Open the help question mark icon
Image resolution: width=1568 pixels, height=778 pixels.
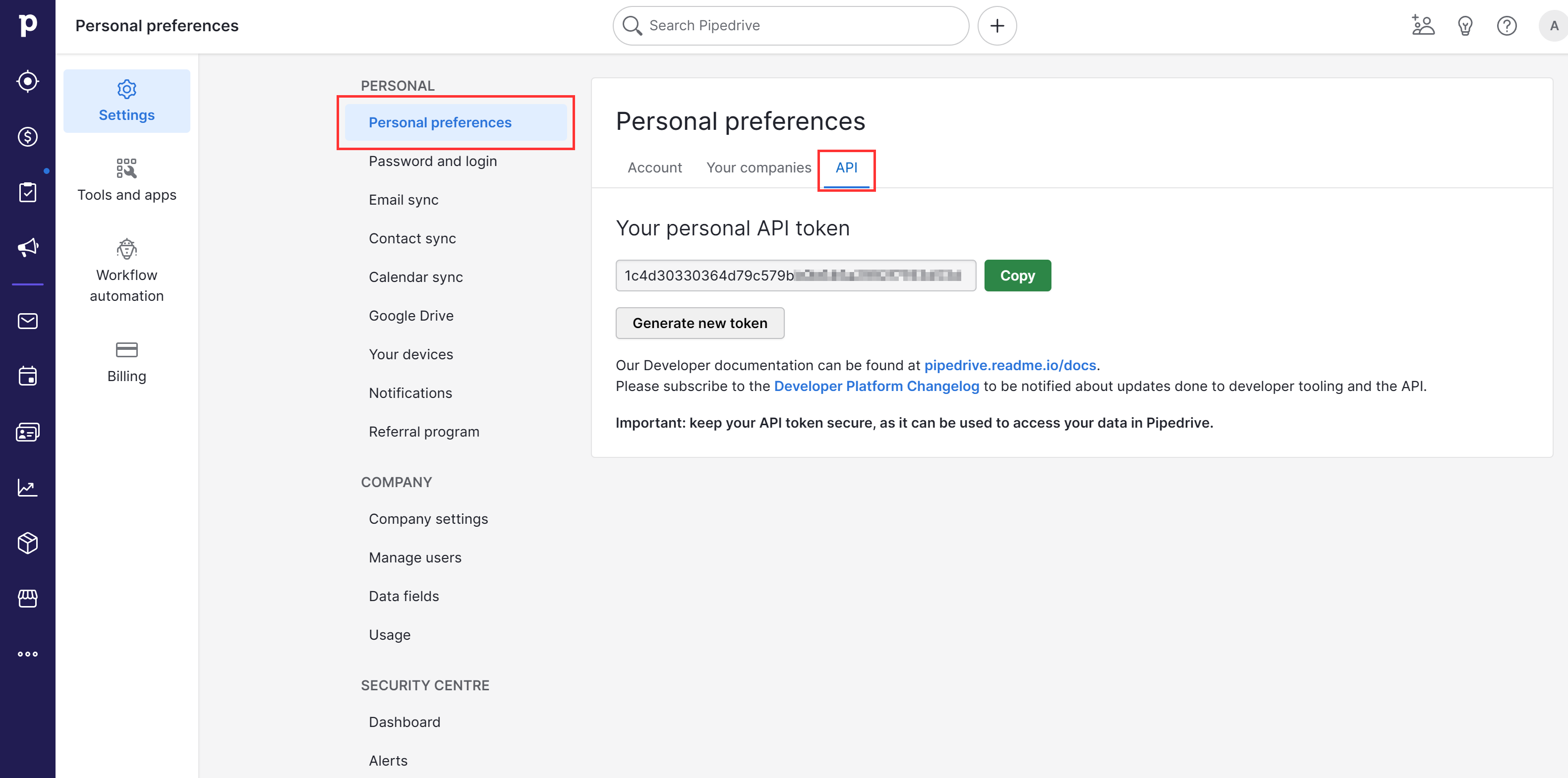point(1507,26)
